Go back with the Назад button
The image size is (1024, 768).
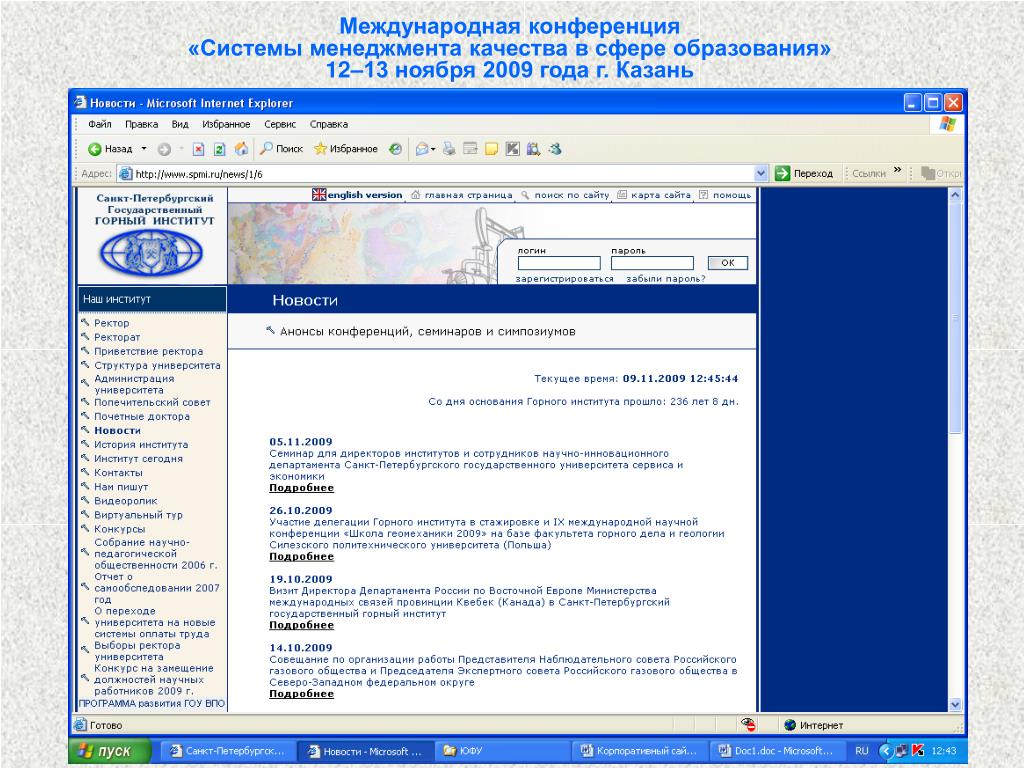coord(110,149)
